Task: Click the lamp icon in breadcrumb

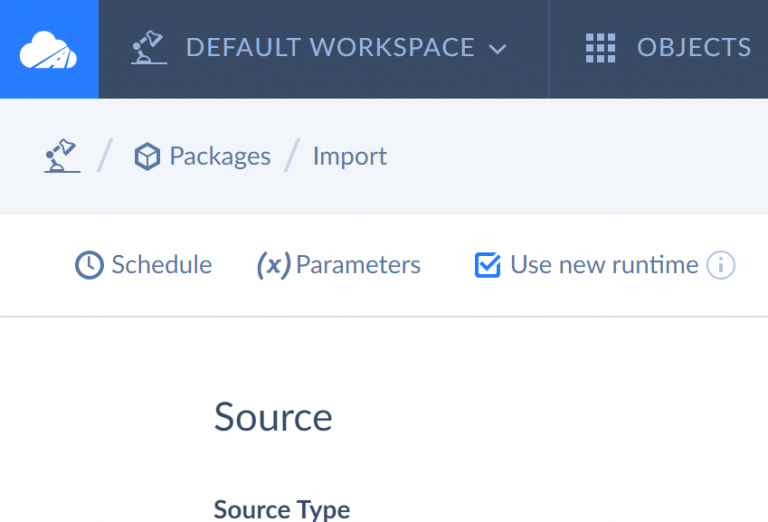Action: (x=62, y=156)
